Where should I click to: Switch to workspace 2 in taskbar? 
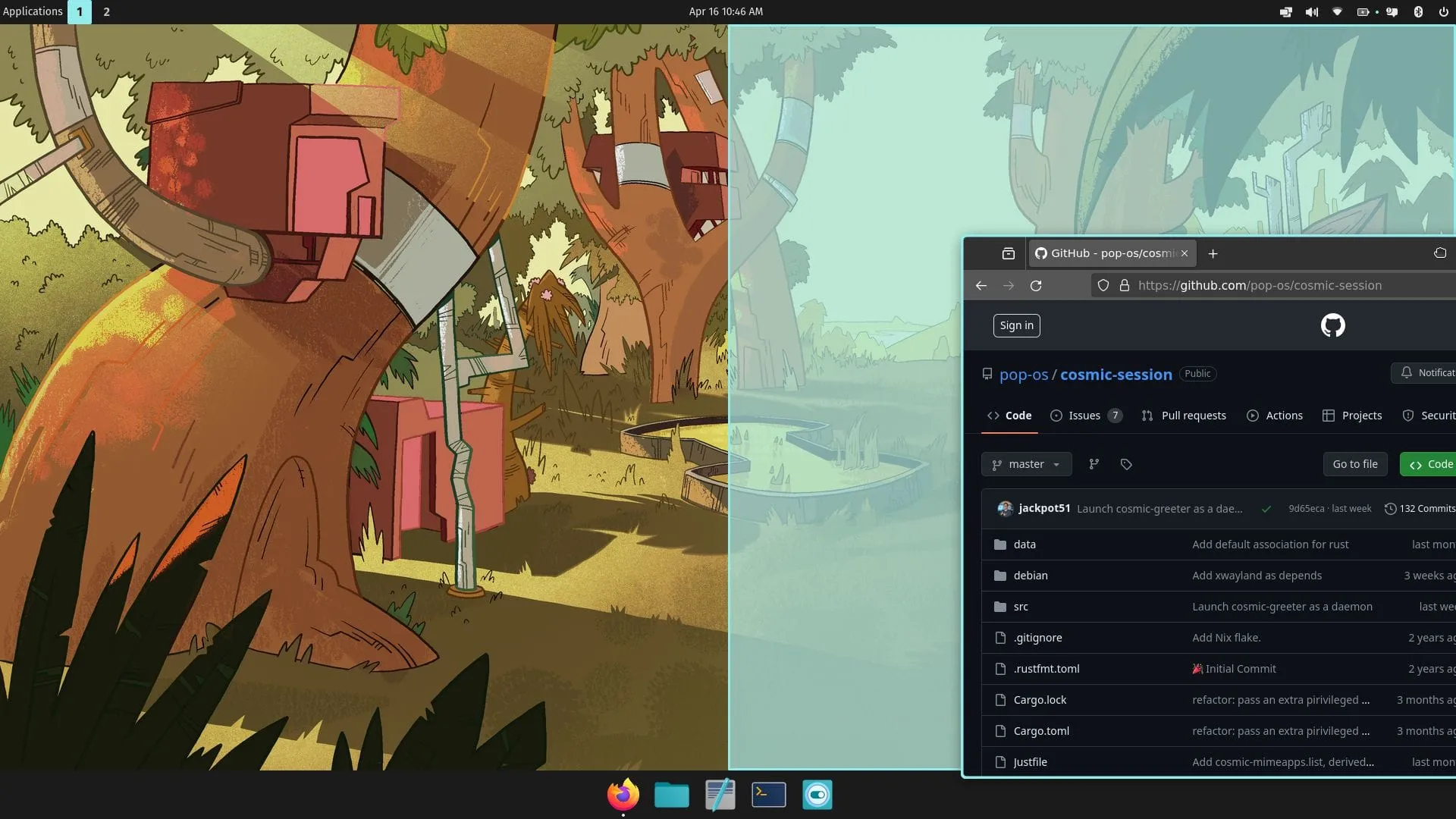(x=107, y=11)
